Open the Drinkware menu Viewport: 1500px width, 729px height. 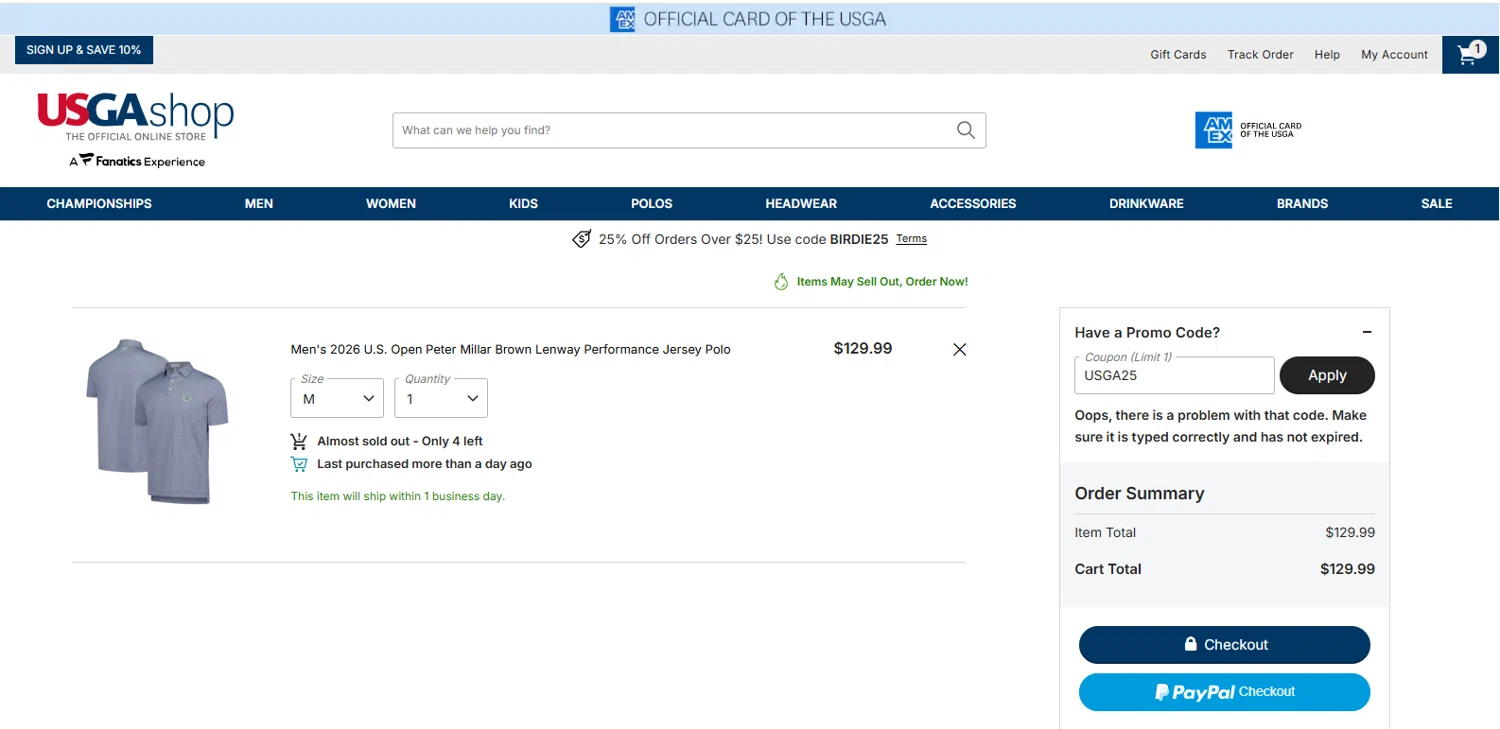(x=1146, y=203)
